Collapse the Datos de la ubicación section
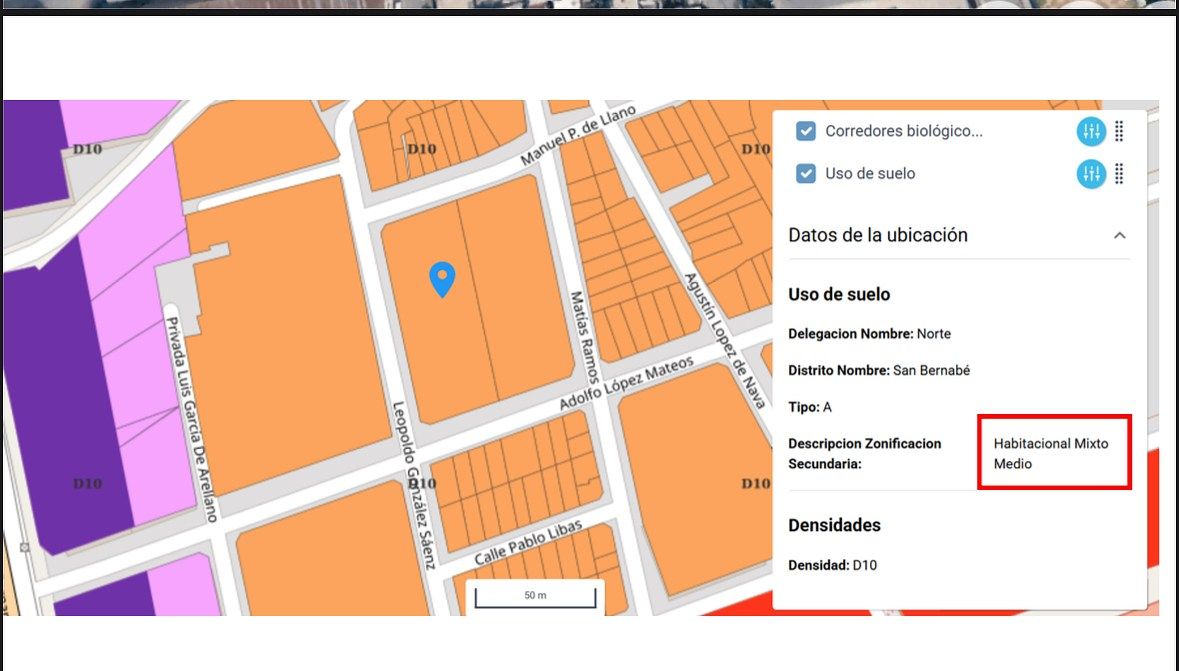 coord(1120,236)
